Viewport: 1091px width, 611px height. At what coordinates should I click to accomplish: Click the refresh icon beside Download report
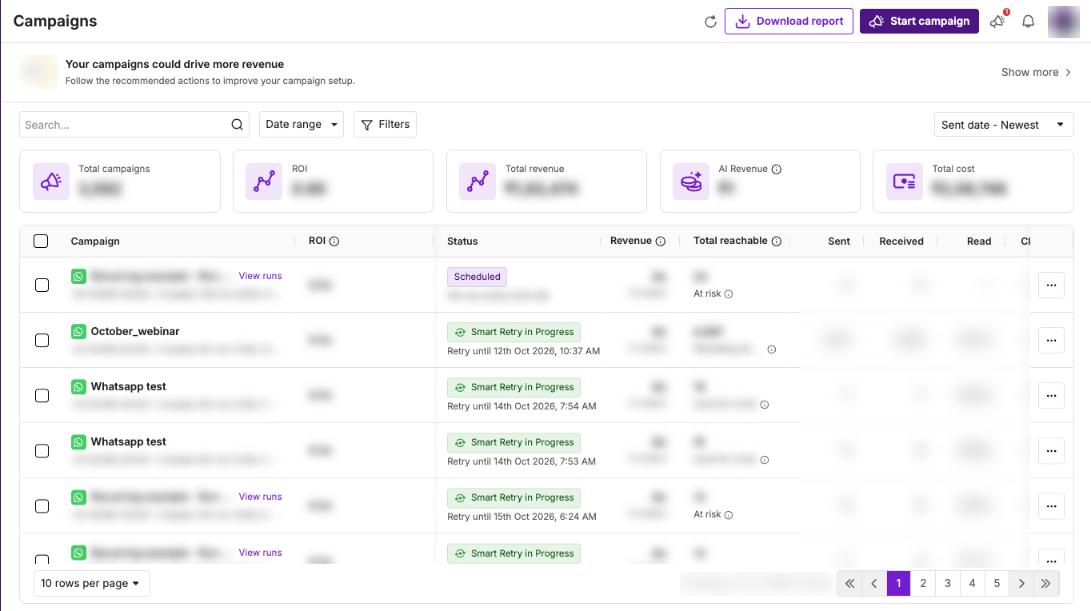pos(710,22)
